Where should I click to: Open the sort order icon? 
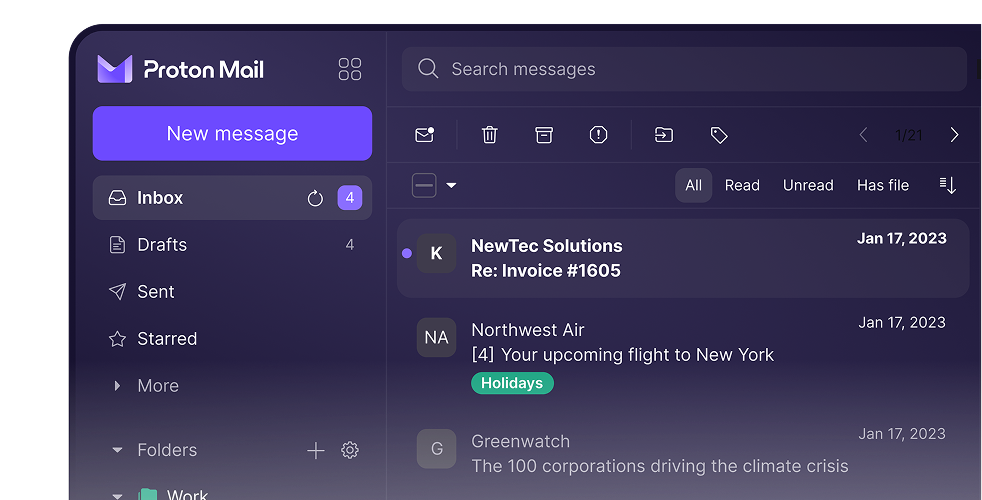(x=948, y=185)
